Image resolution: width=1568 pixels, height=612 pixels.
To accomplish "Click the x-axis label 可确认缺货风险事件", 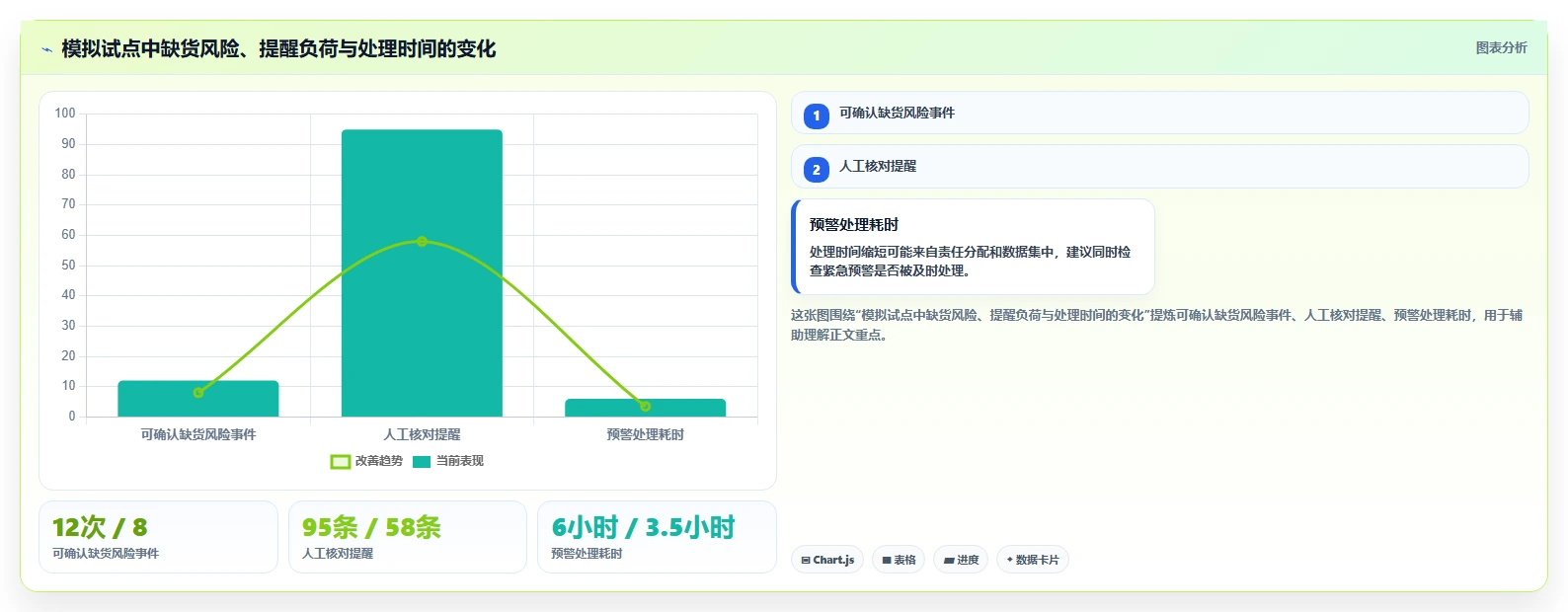I will coord(198,434).
